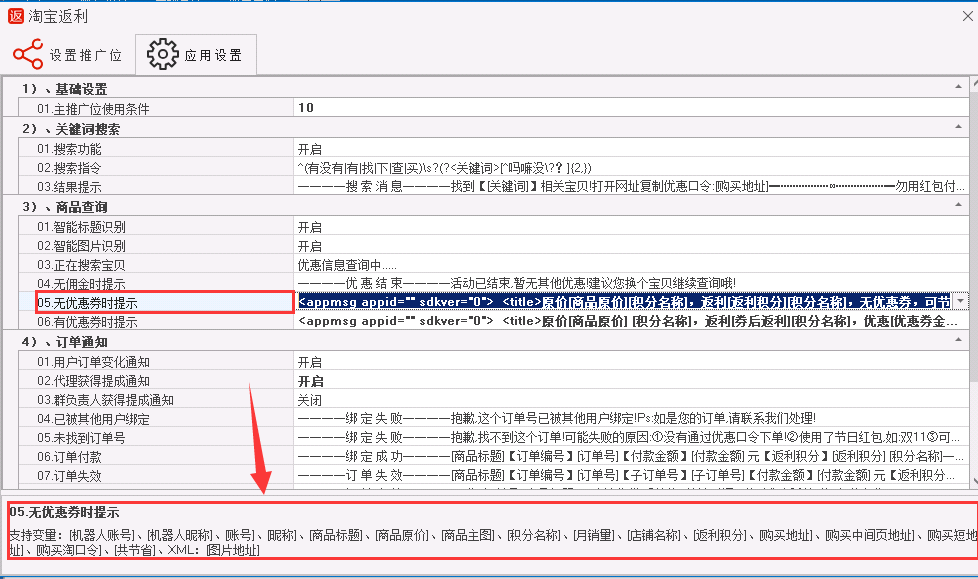Click scrollbar down arrow of the settings list
Screen dimensions: 978x579
(x=974, y=481)
